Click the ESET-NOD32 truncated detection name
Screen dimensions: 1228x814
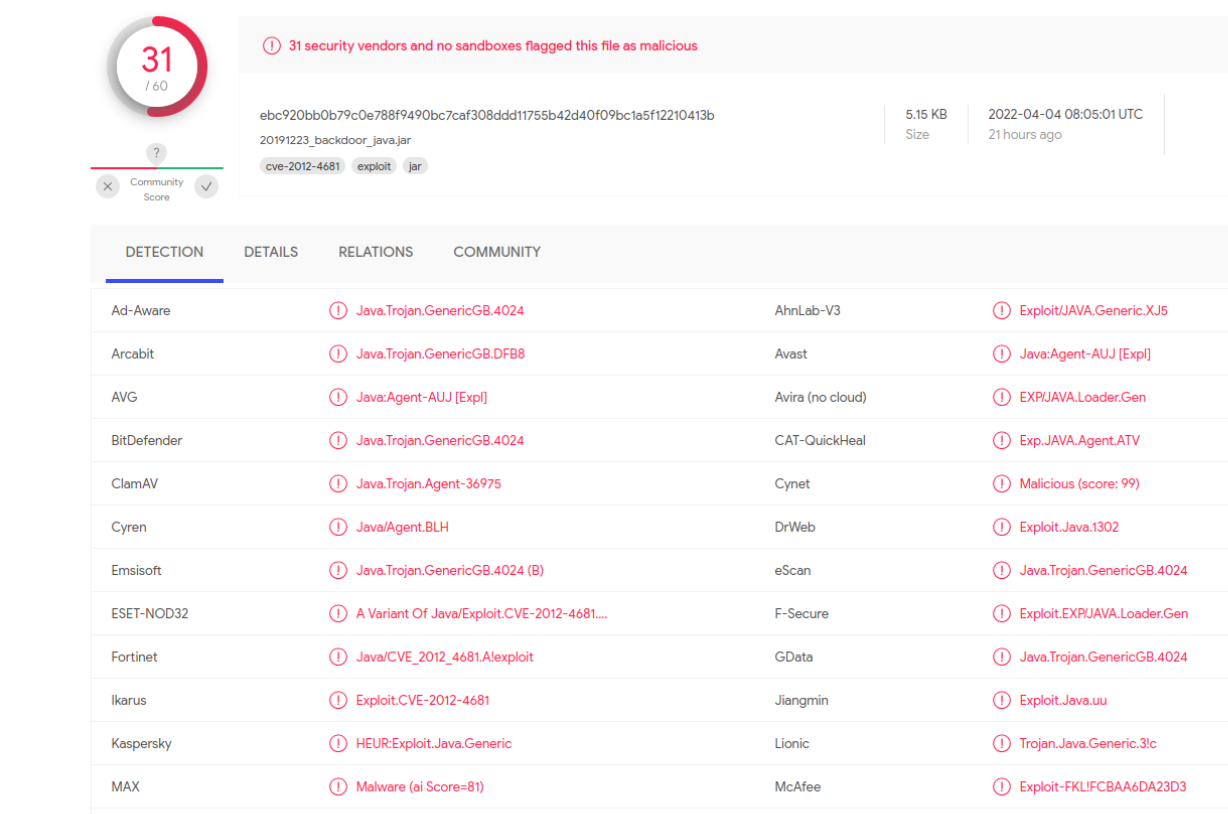tap(482, 614)
